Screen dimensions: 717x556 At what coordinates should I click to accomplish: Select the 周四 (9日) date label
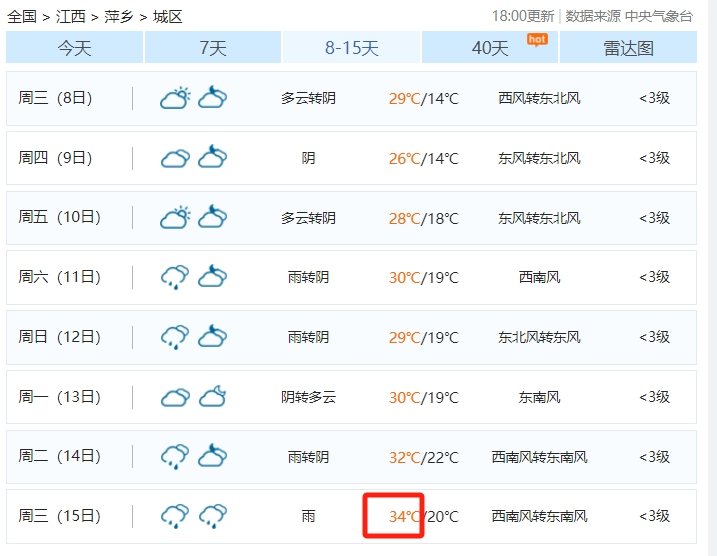pos(55,158)
